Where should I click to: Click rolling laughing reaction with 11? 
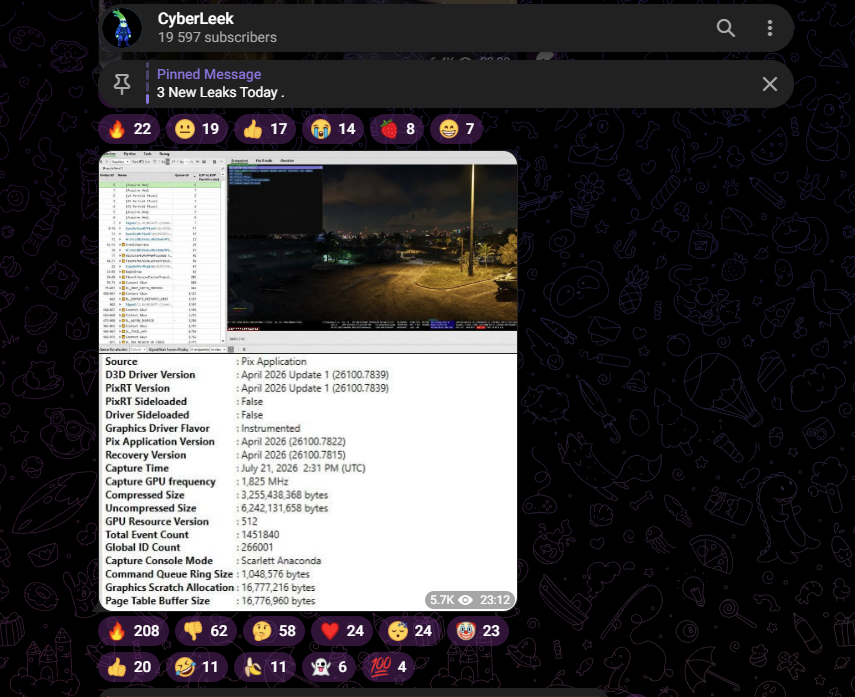(197, 667)
